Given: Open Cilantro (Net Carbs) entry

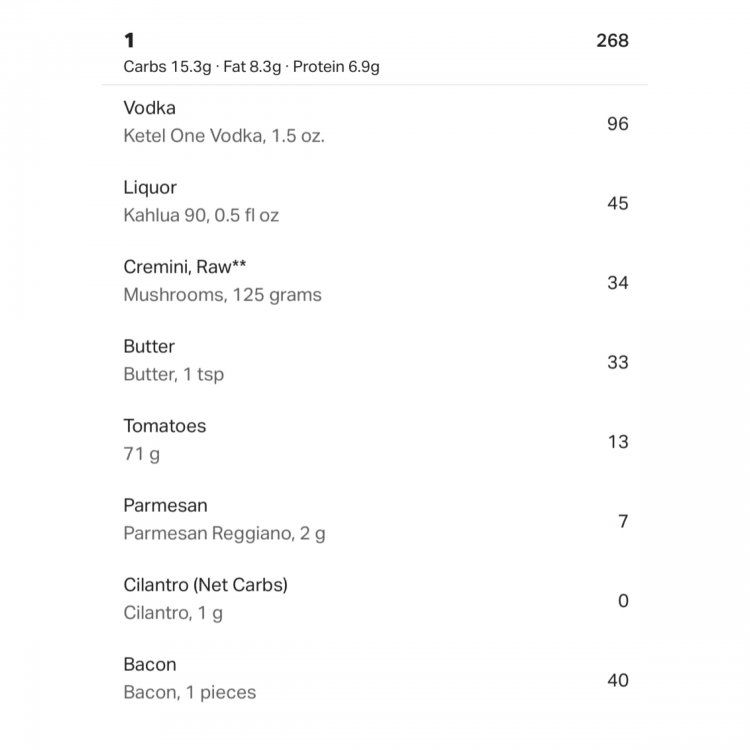Looking at the screenshot, I should tap(375, 599).
